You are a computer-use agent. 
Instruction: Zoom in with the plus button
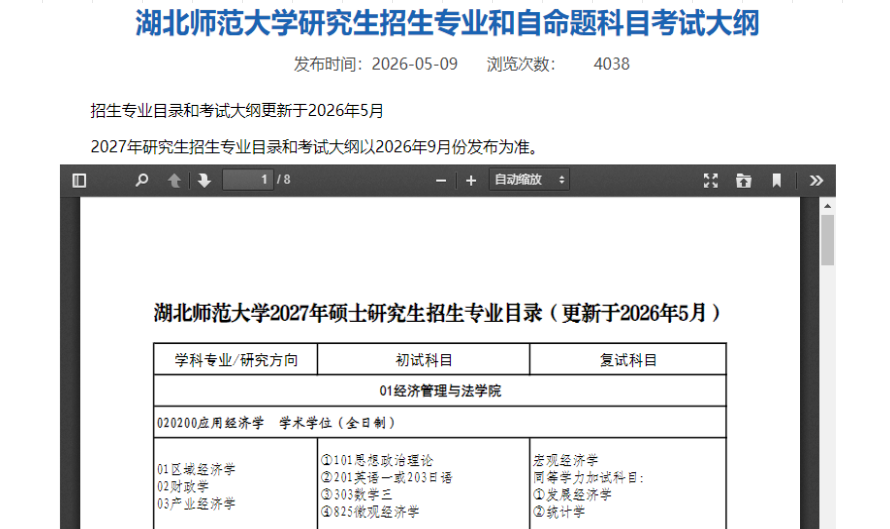(471, 180)
